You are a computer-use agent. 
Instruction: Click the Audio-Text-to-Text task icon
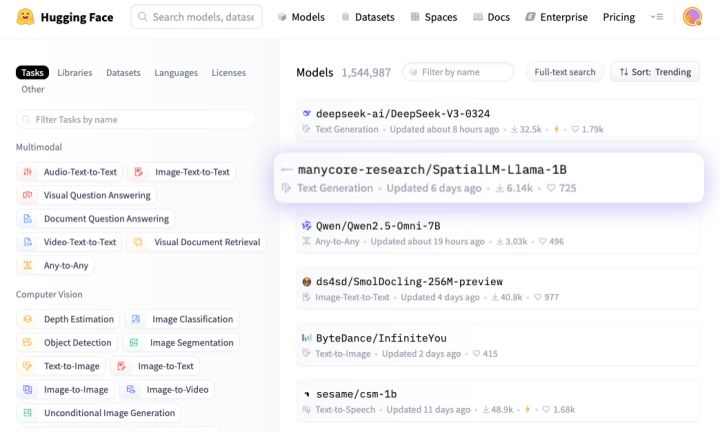click(x=28, y=172)
